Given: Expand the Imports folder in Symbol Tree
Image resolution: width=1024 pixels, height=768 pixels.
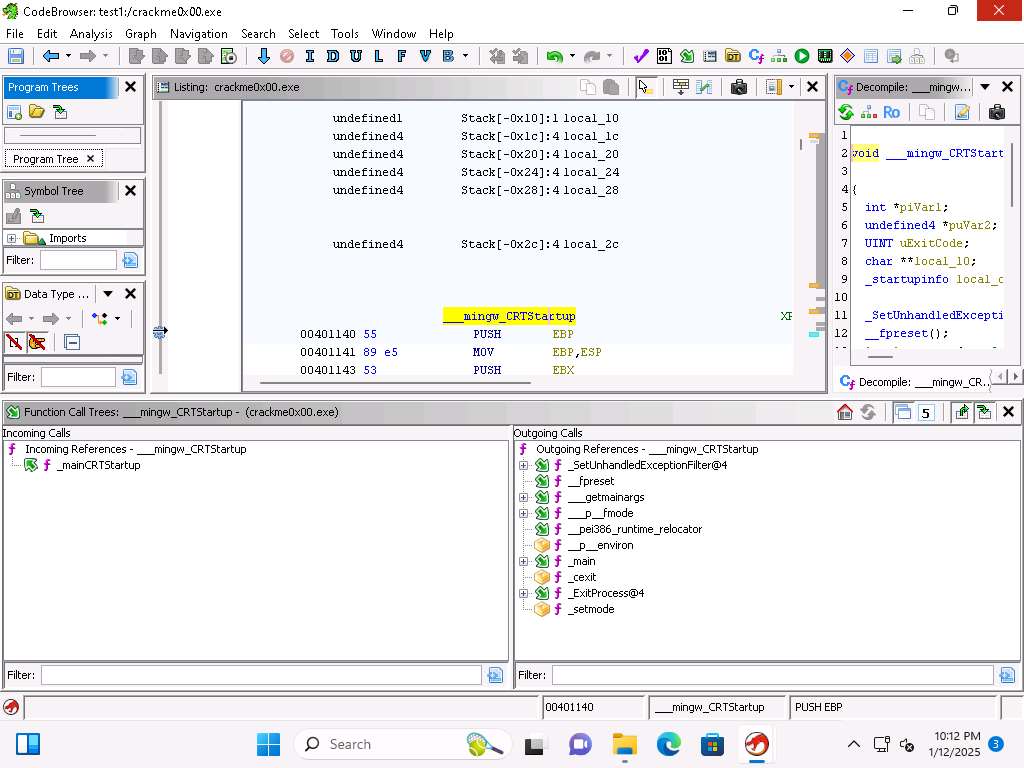Looking at the screenshot, I should [11, 238].
